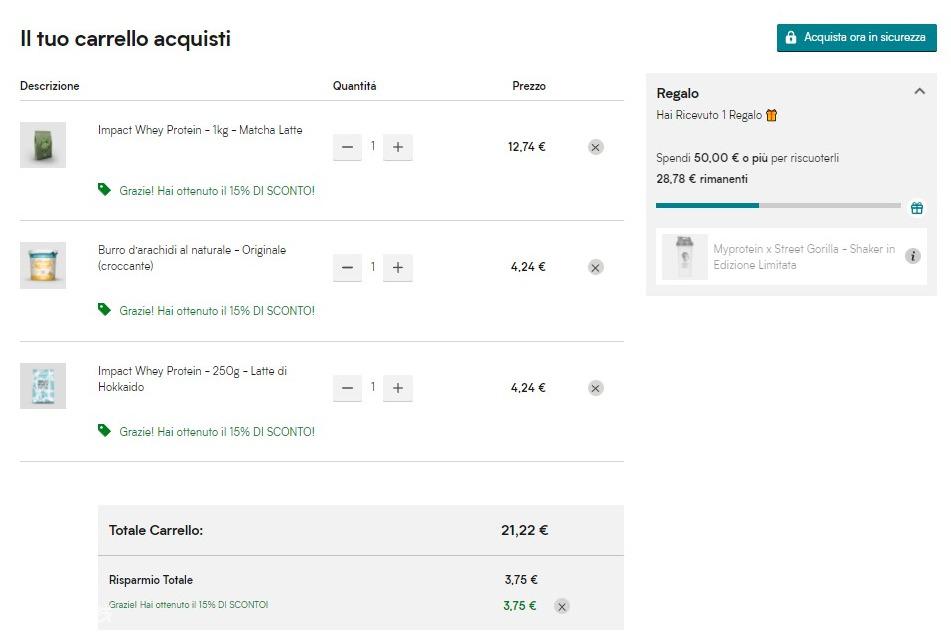The height and width of the screenshot is (636, 951).
Task: Decrease quantity of Burro d'arachidi
Action: pos(348,267)
